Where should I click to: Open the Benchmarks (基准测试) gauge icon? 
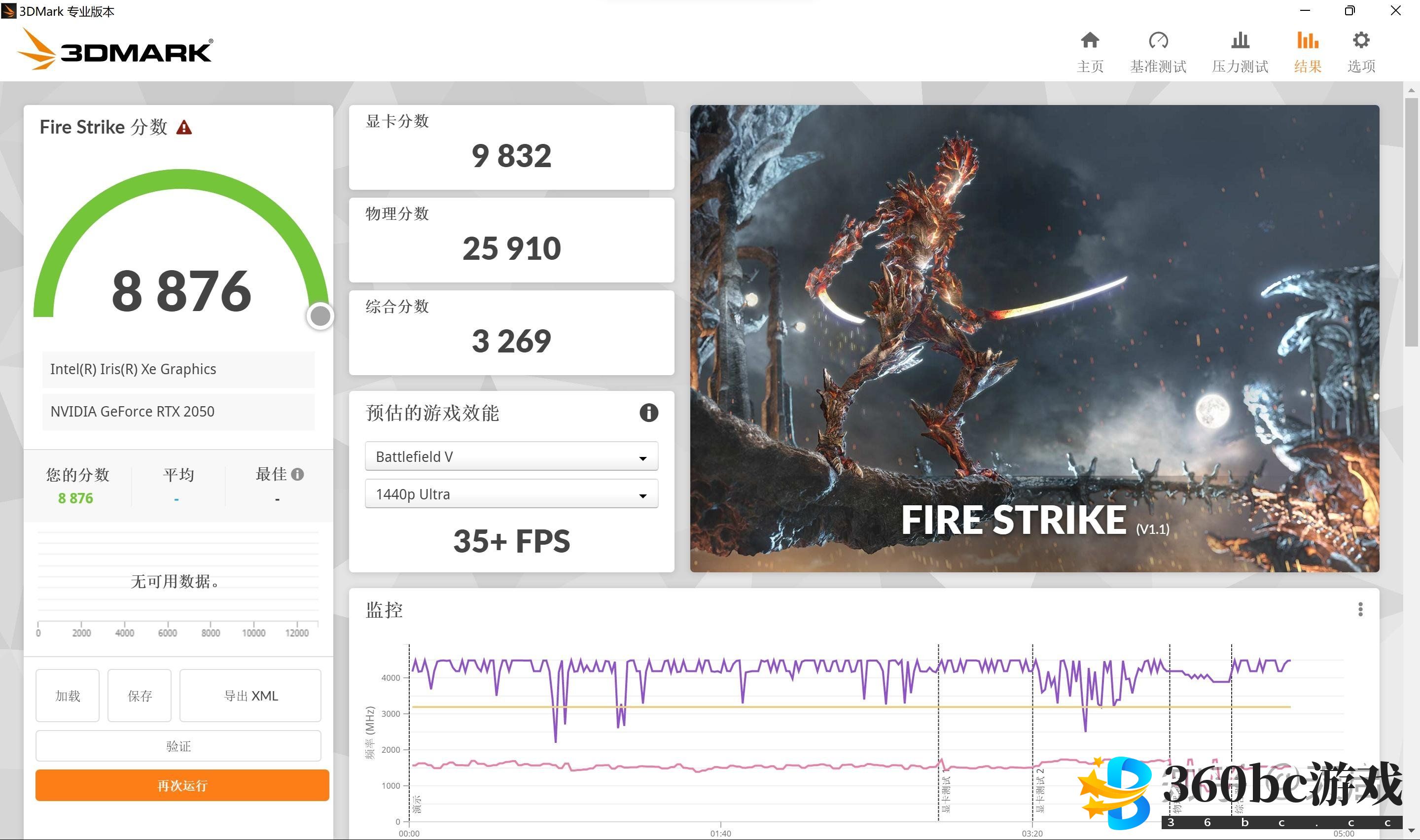[1158, 41]
